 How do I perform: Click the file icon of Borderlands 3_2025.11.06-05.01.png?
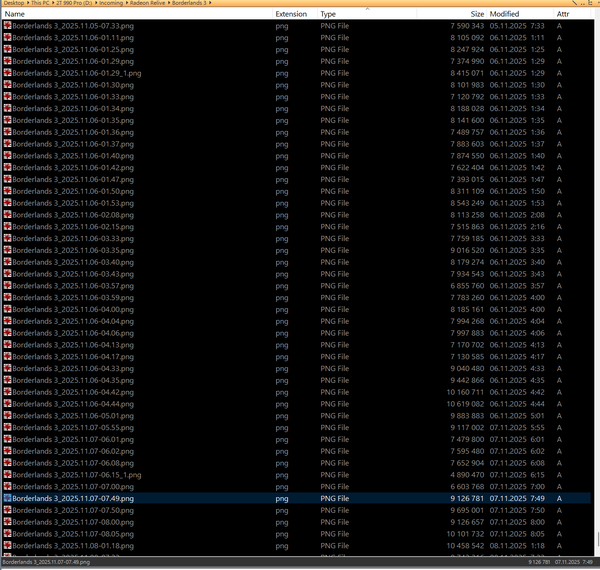point(7,416)
